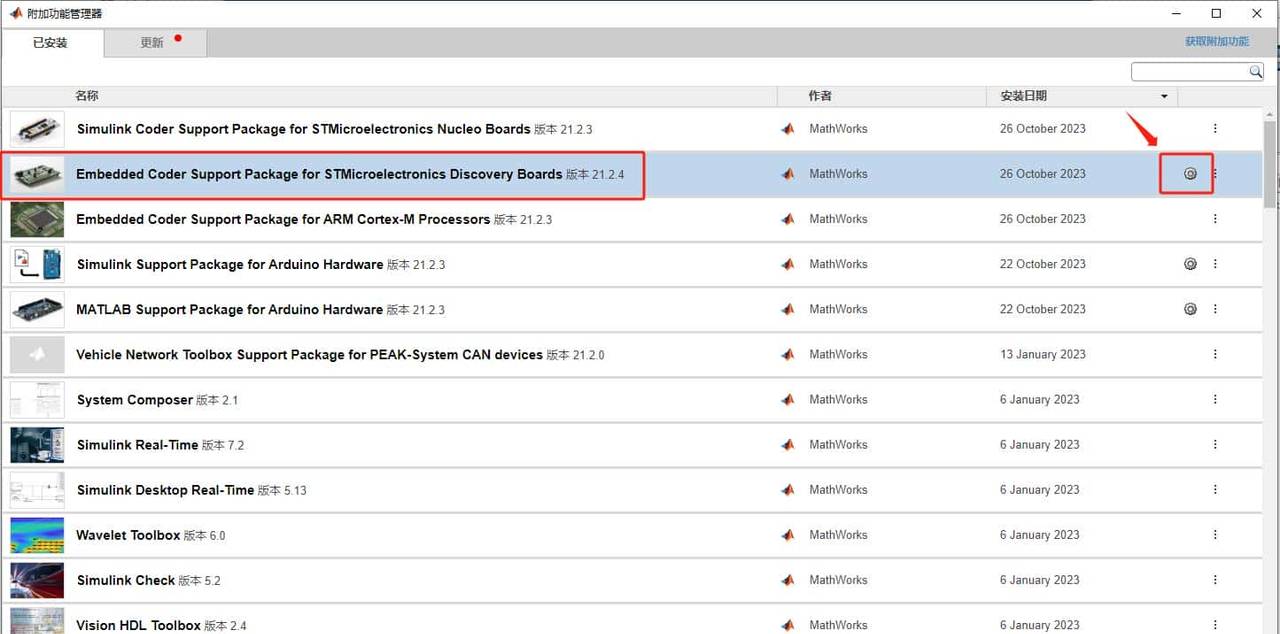Open three-dot menu for ARM Cortex-M Processors

[1215, 219]
